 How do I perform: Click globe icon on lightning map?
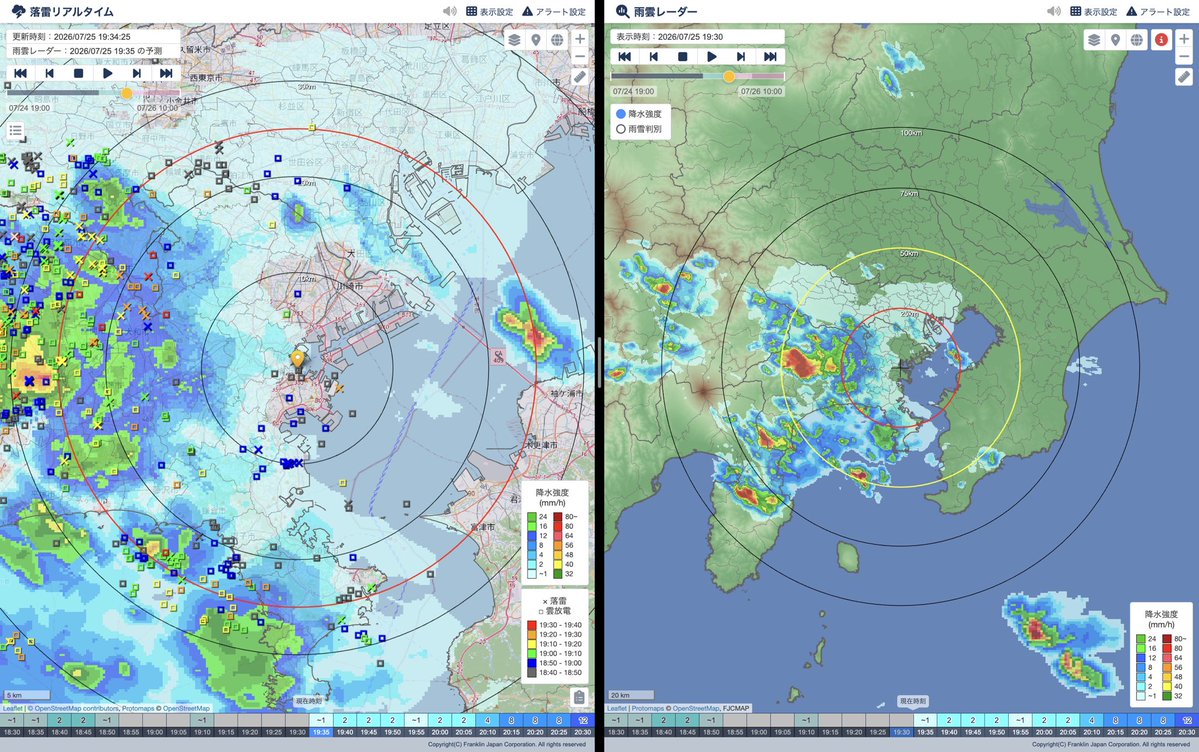coord(557,40)
